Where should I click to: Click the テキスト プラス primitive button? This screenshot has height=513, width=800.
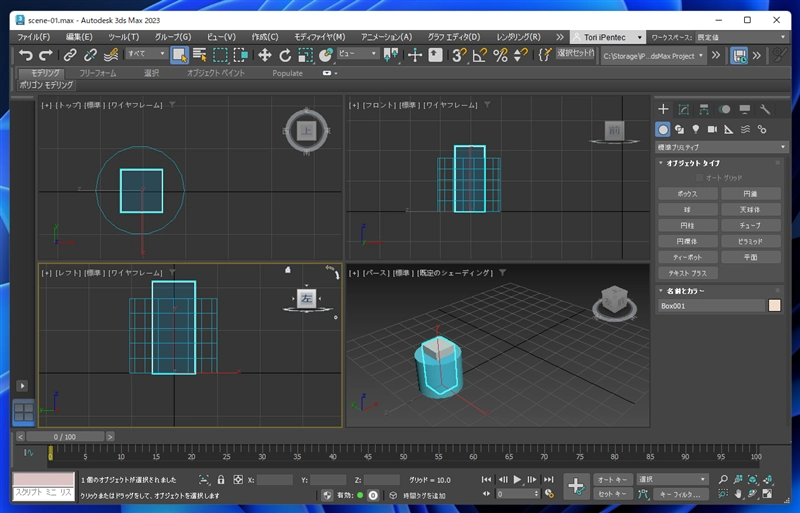[x=687, y=273]
